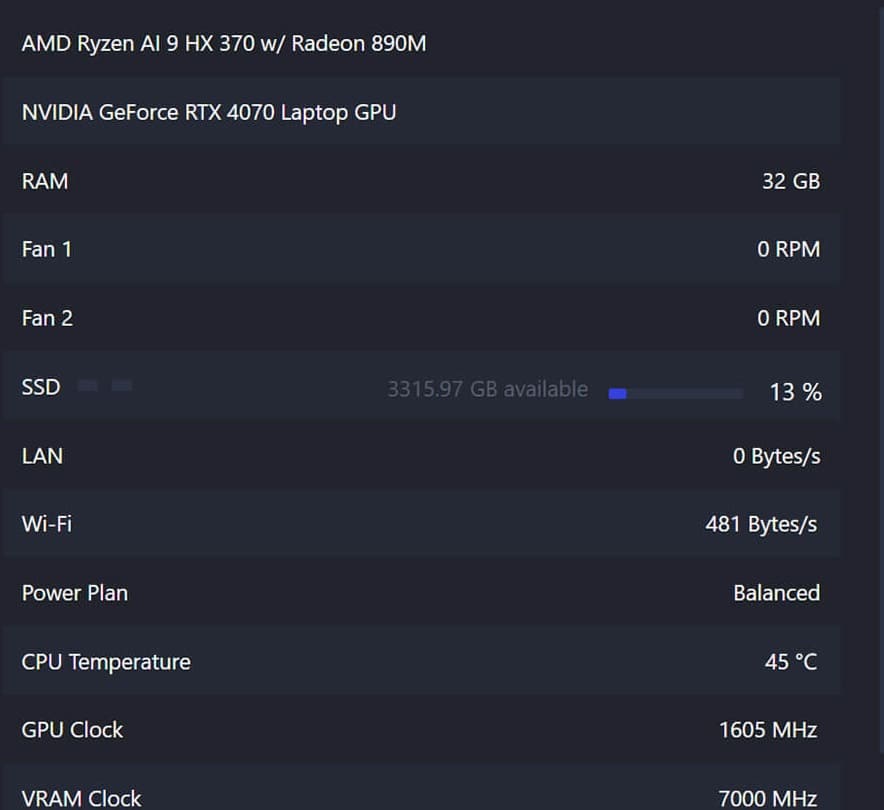Image resolution: width=884 pixels, height=810 pixels.
Task: Click the 1605 MHz GPU Clock reading
Action: pyautogui.click(x=767, y=730)
